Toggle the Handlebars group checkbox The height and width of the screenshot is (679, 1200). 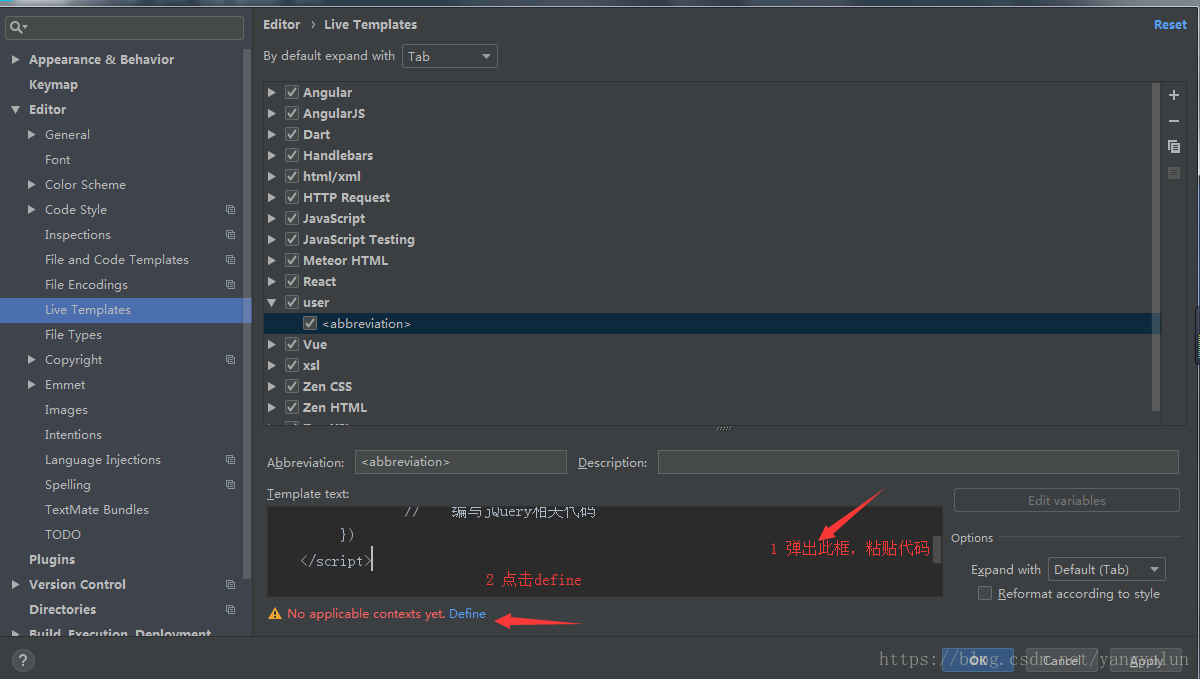click(292, 155)
